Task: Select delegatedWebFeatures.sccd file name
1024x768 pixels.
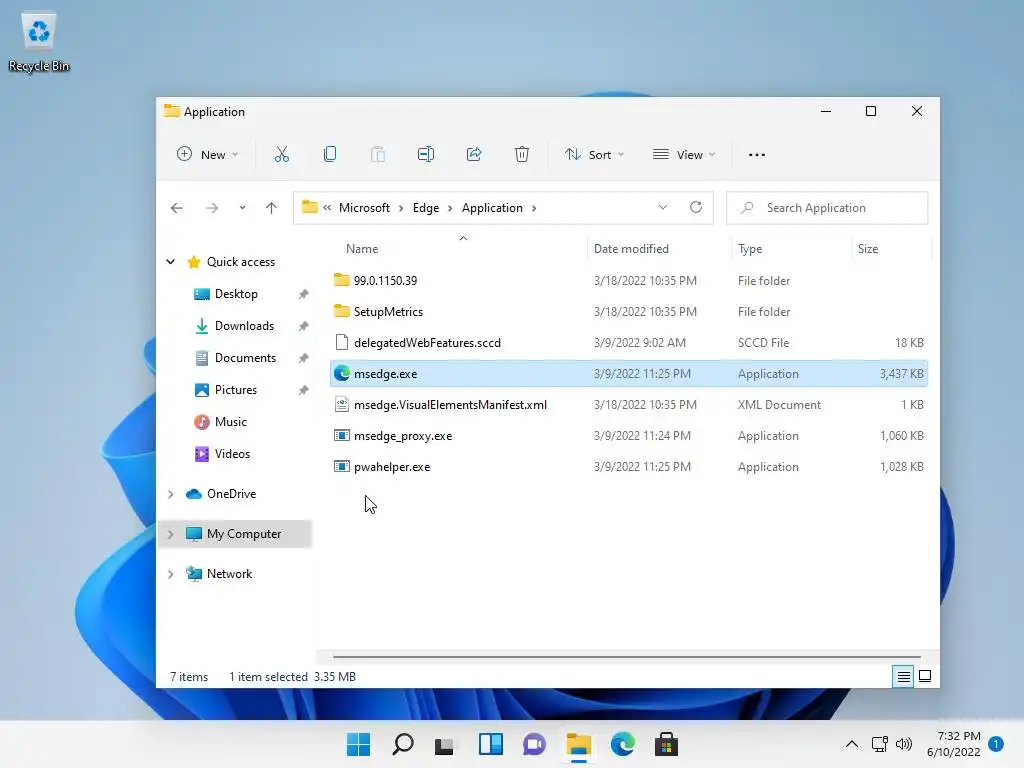Action: [427, 343]
